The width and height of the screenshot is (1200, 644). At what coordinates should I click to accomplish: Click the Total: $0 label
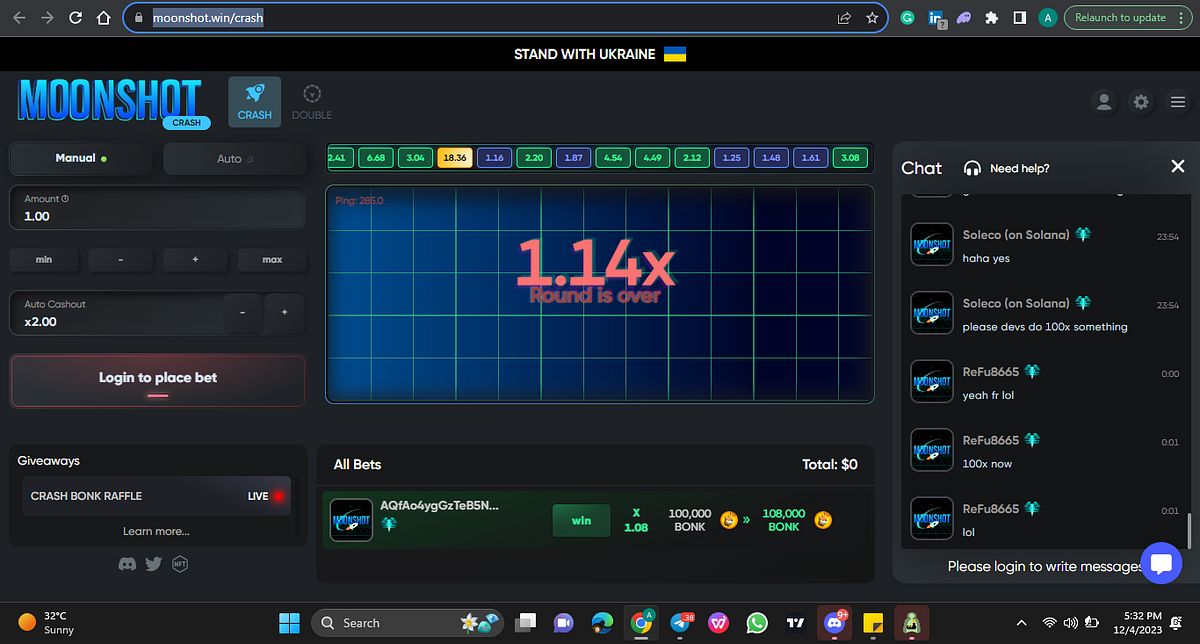[830, 464]
